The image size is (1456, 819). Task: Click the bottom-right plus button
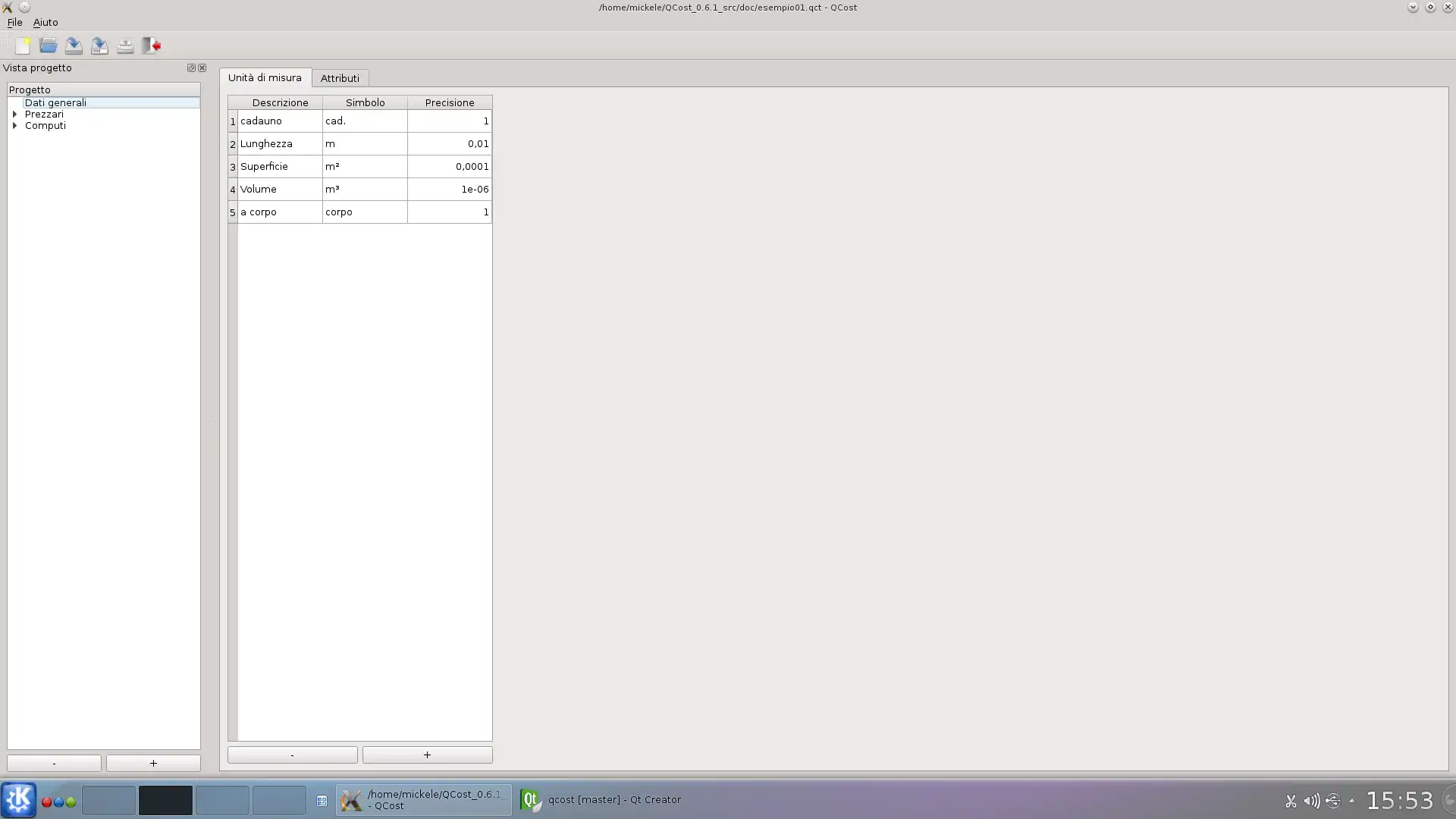[427, 754]
